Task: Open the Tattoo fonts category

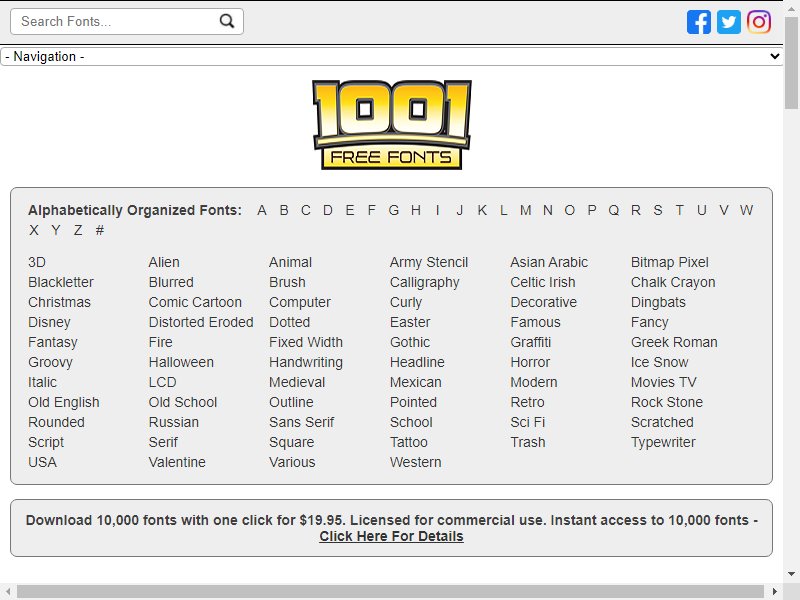Action: [409, 442]
